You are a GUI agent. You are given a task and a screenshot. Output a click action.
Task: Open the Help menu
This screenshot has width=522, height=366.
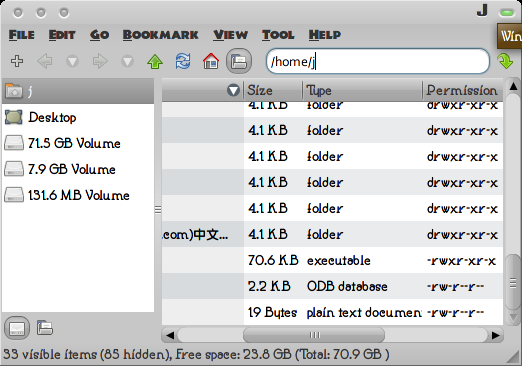click(x=325, y=35)
